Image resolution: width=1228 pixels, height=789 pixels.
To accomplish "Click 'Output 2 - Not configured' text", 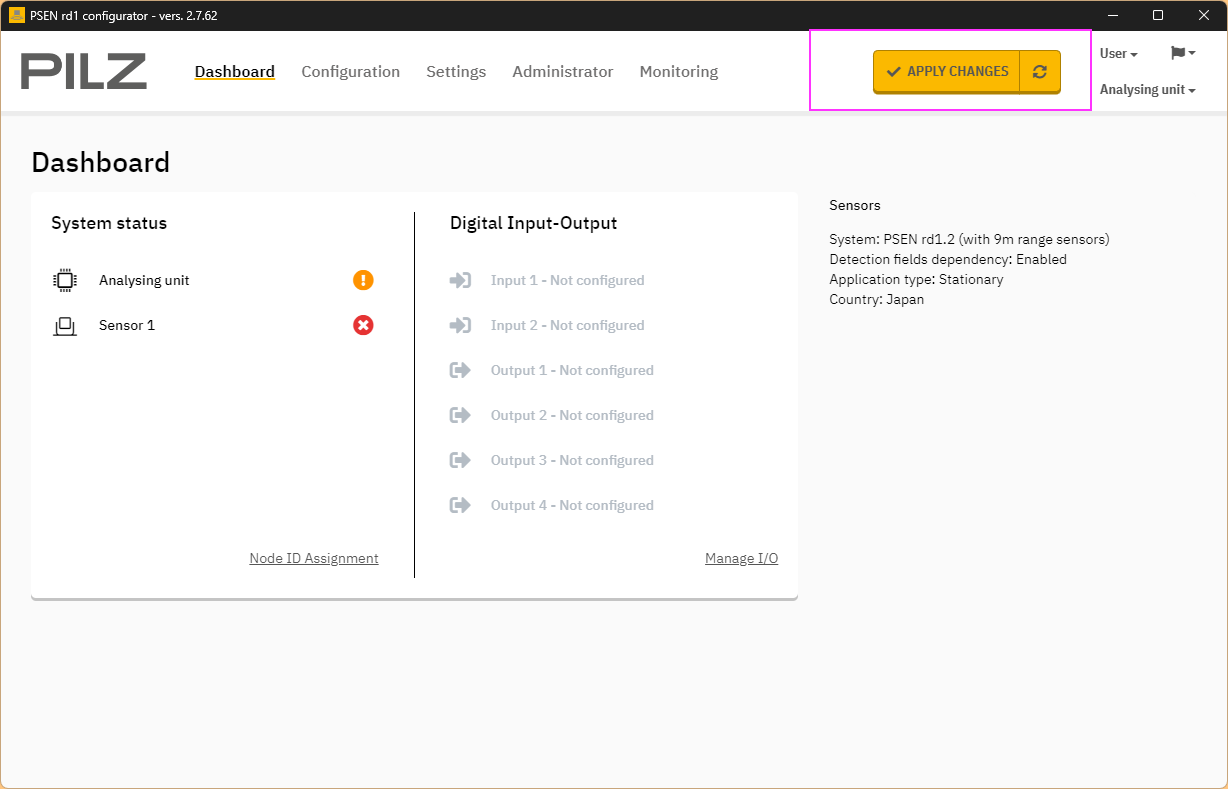I will tap(572, 415).
